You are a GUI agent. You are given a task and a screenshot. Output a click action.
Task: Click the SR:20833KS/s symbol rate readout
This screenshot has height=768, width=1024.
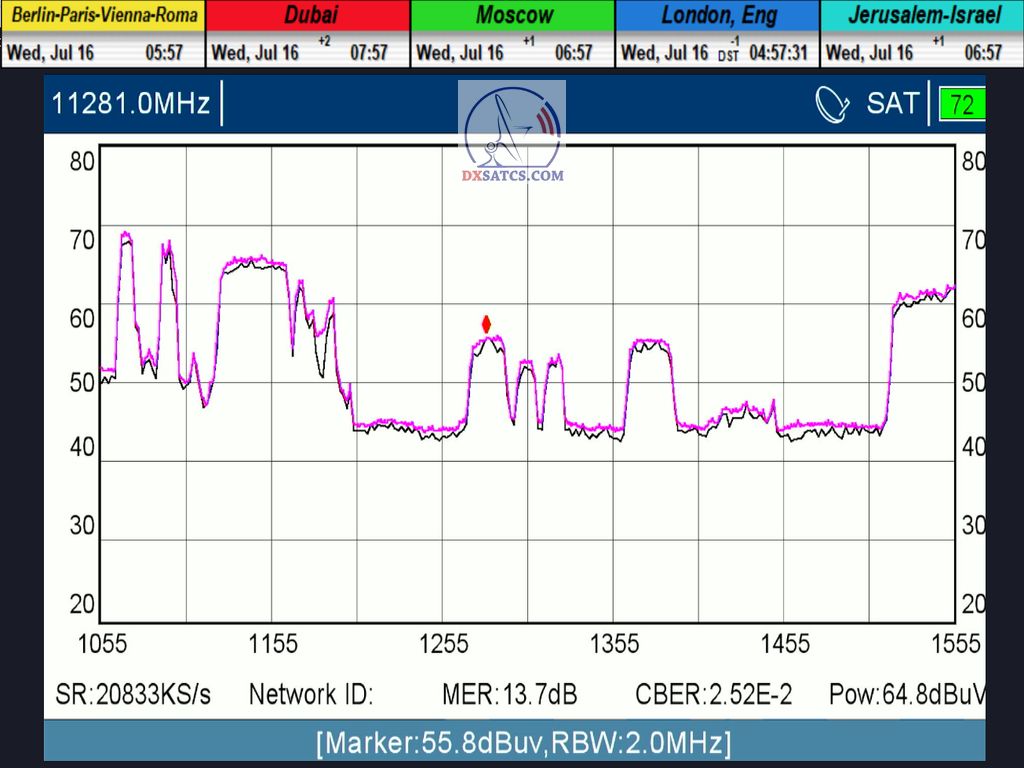coord(133,695)
